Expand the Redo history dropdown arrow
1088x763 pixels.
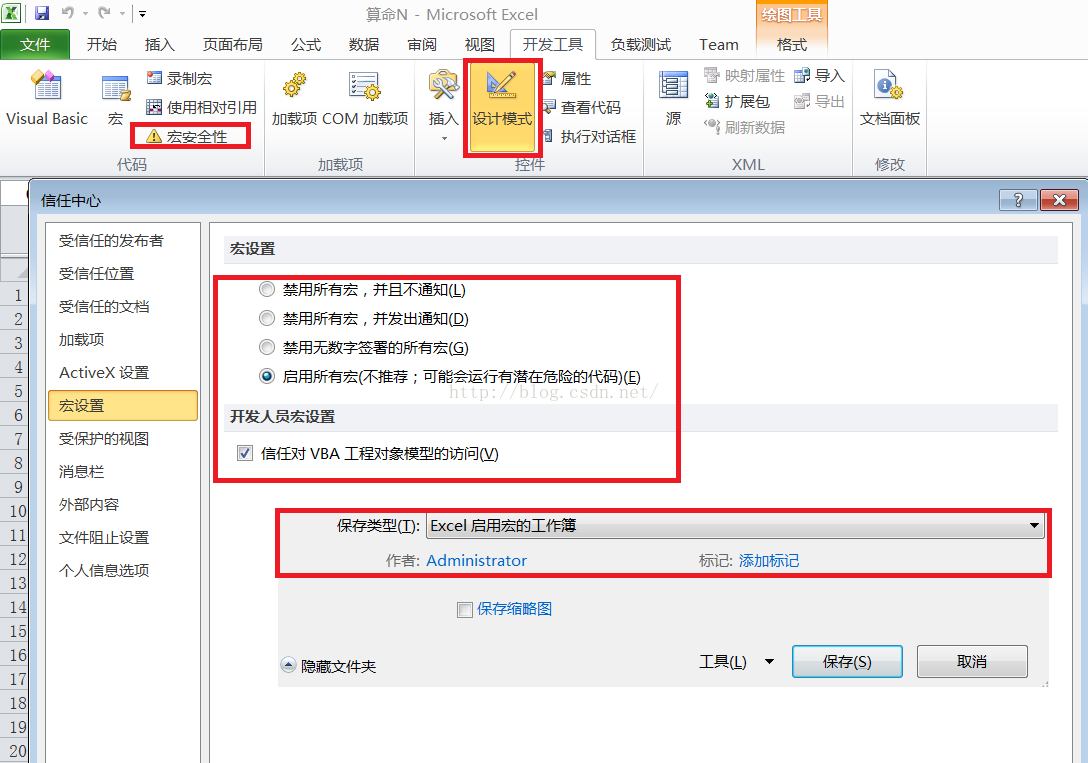(122, 13)
